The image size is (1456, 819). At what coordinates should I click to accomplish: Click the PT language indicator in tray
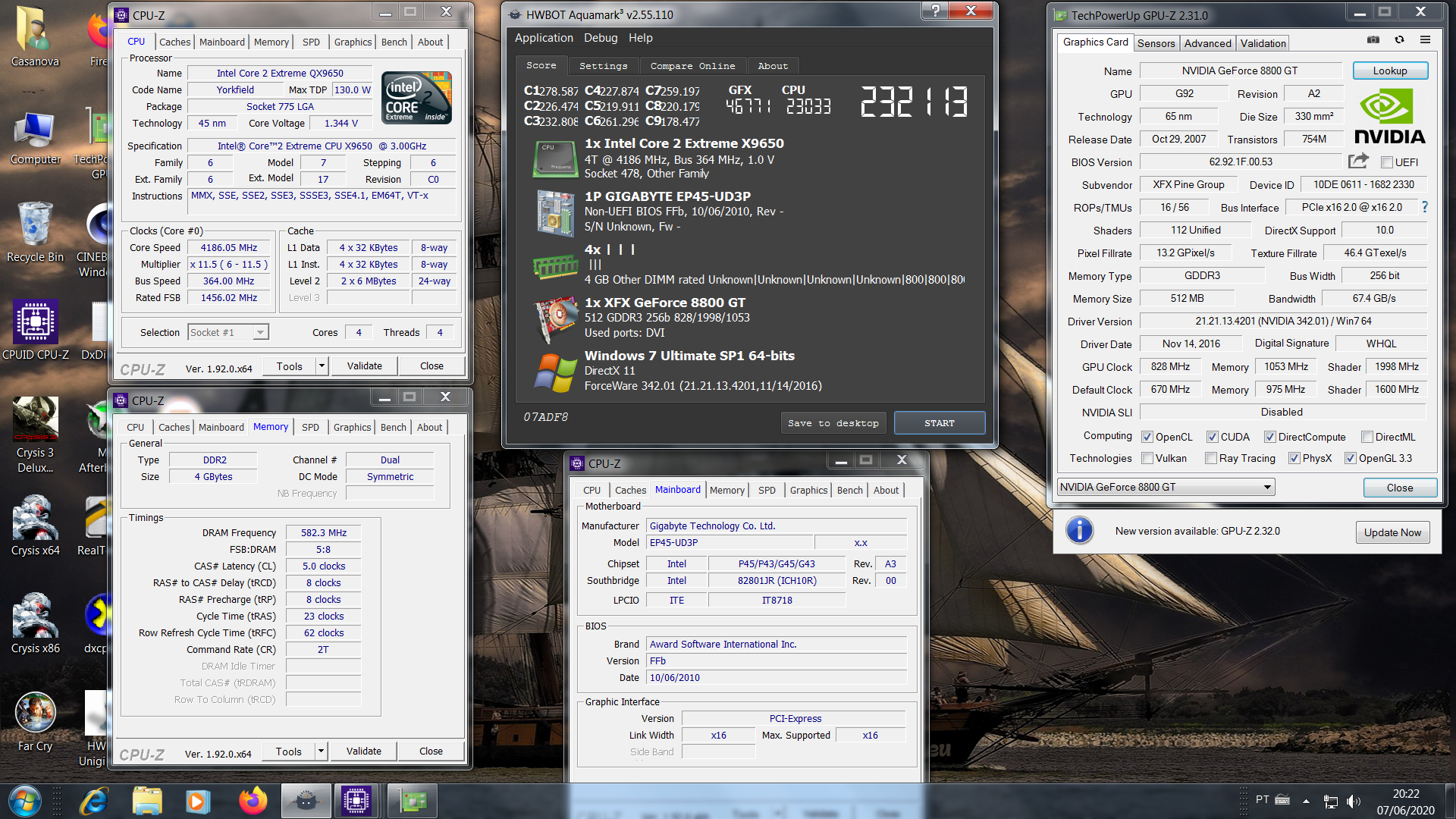(1262, 799)
